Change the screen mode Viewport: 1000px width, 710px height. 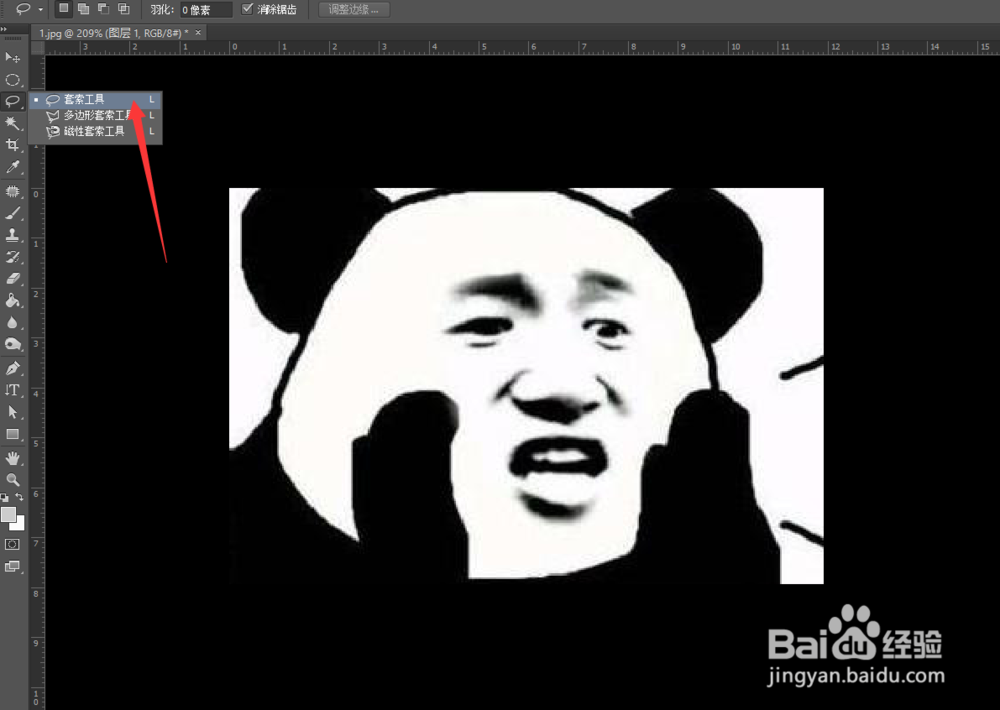click(x=12, y=566)
